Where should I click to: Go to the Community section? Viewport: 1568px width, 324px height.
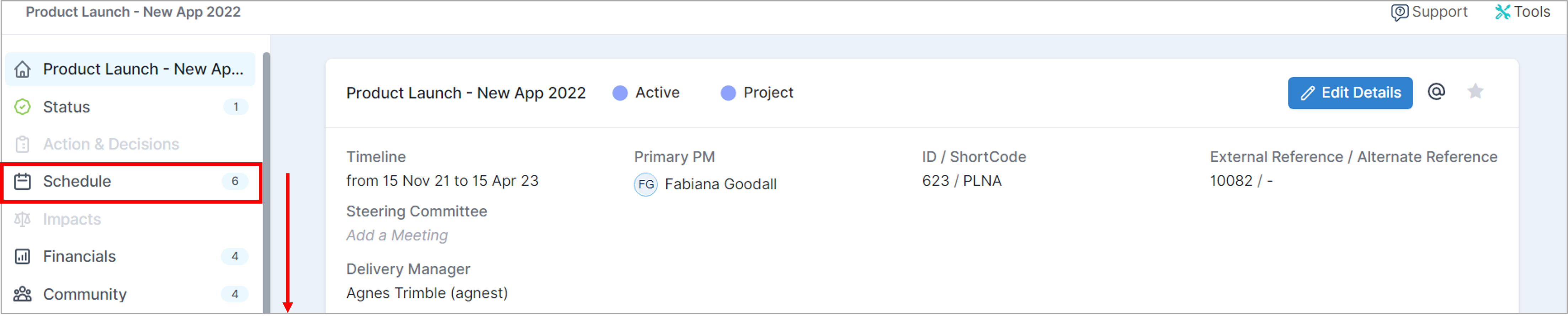[131, 294]
